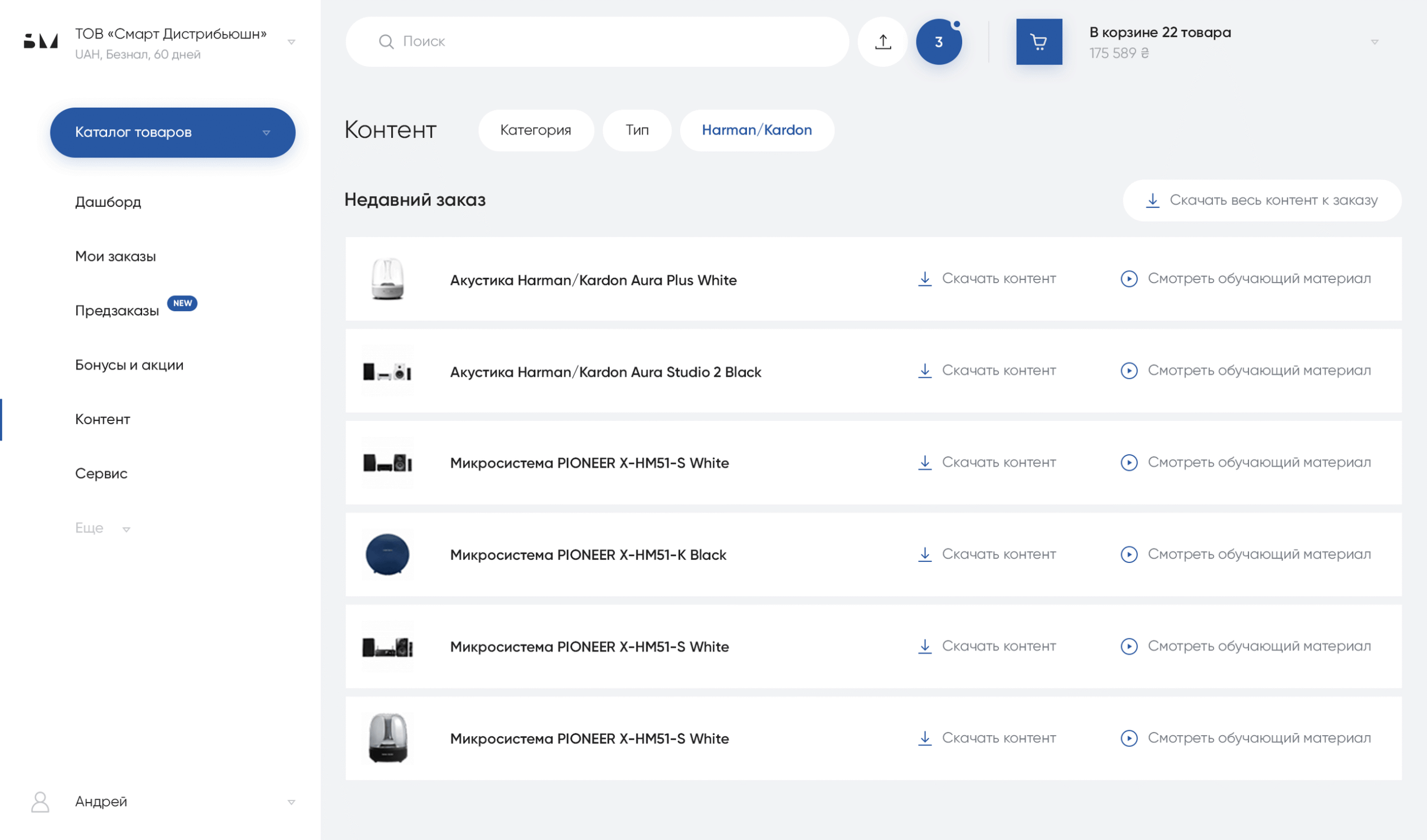Expand the Каталог товаров dropdown
Image resolution: width=1427 pixels, height=840 pixels.
coord(266,133)
